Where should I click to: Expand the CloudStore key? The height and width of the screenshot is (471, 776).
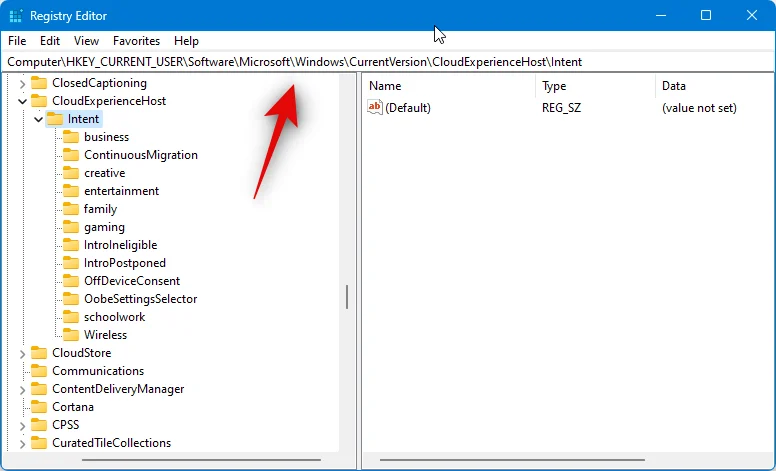point(22,353)
